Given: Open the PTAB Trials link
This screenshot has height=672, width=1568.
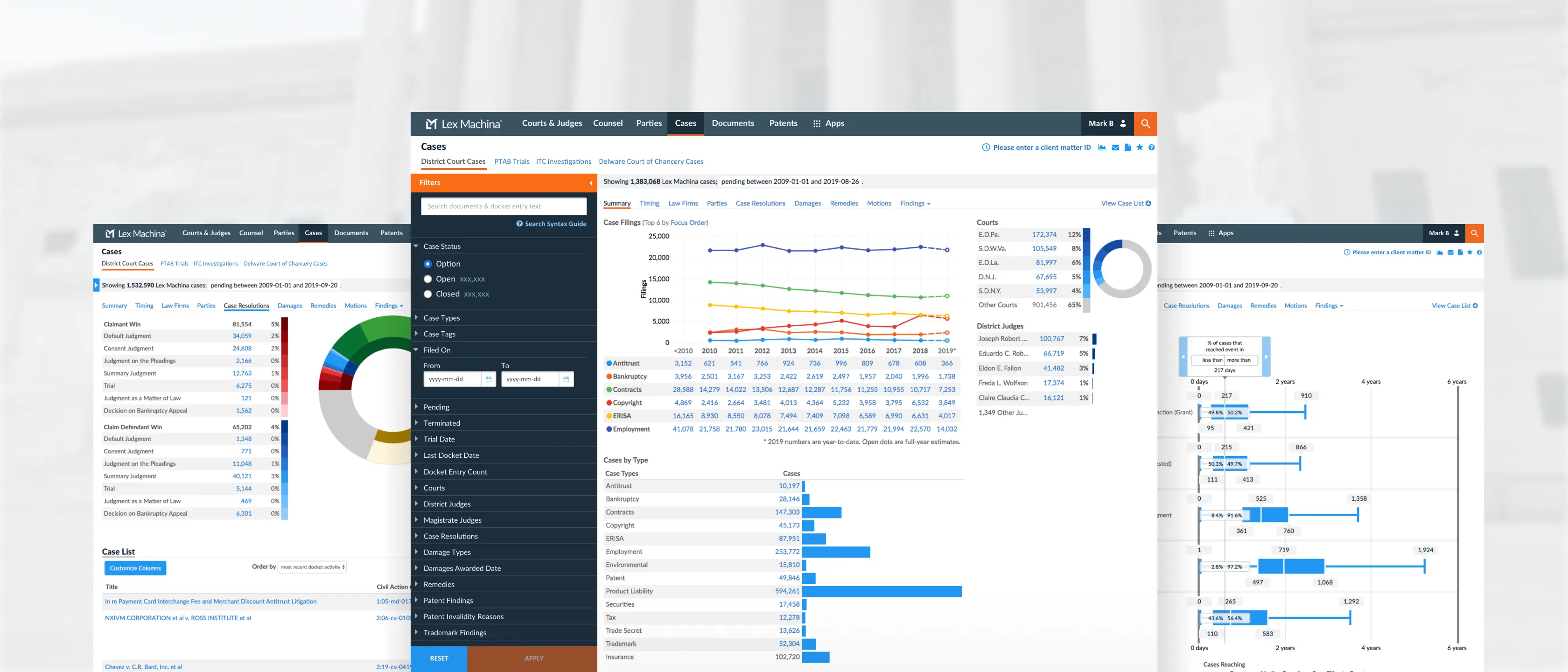Looking at the screenshot, I should tap(511, 162).
